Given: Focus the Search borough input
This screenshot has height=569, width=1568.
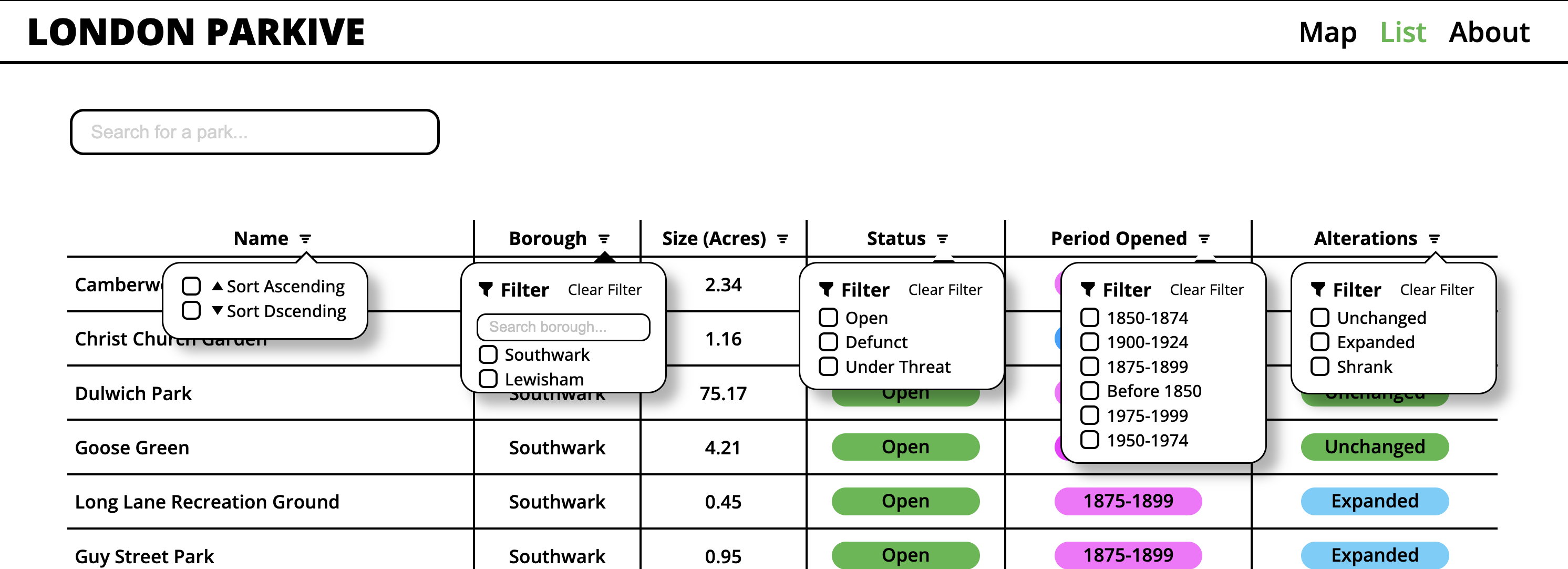Looking at the screenshot, I should click(563, 327).
